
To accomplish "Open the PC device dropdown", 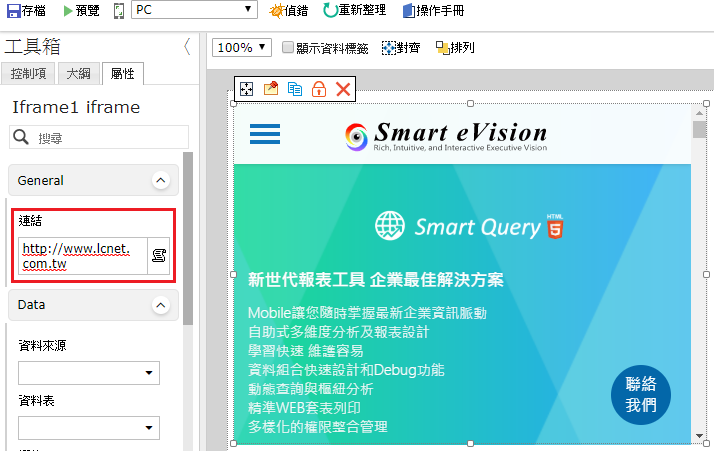I will tap(194, 10).
